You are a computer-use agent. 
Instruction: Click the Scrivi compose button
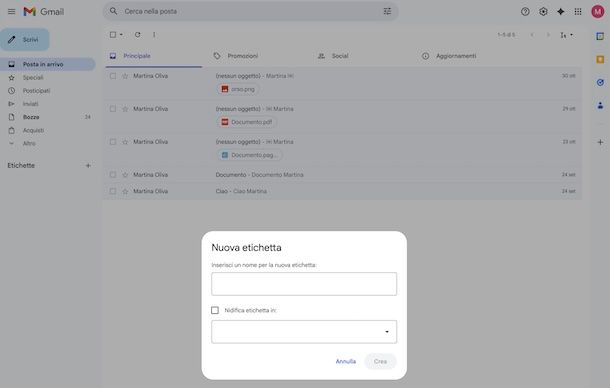click(25, 39)
